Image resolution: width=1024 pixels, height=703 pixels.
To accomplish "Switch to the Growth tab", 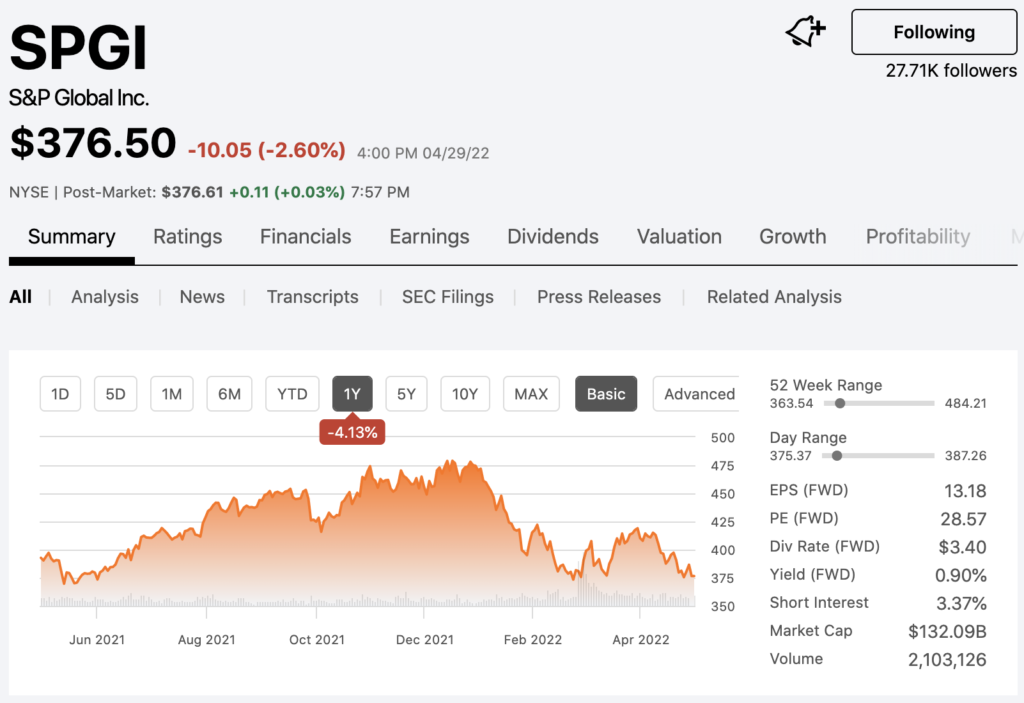I will (792, 237).
